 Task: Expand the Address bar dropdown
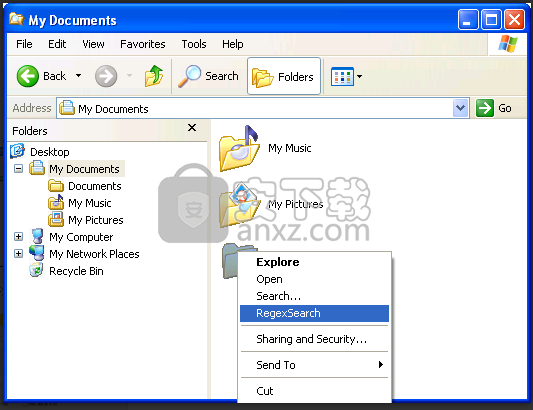pos(461,108)
